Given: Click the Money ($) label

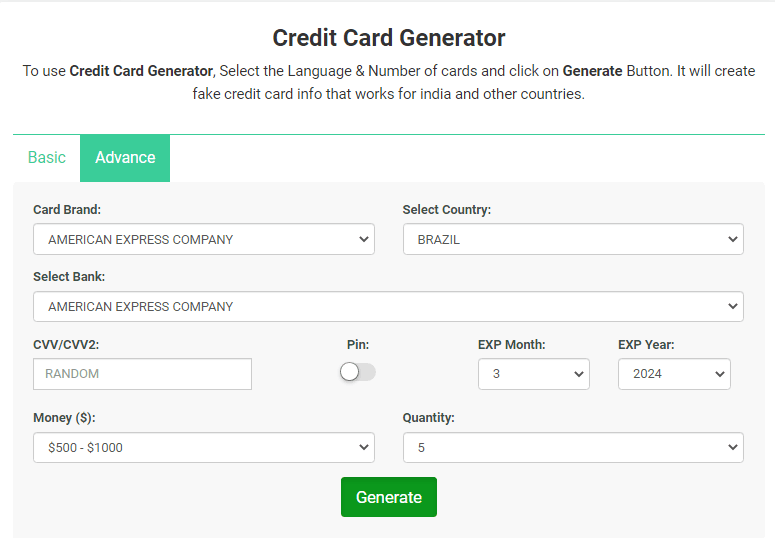Looking at the screenshot, I should pyautogui.click(x=64, y=418).
